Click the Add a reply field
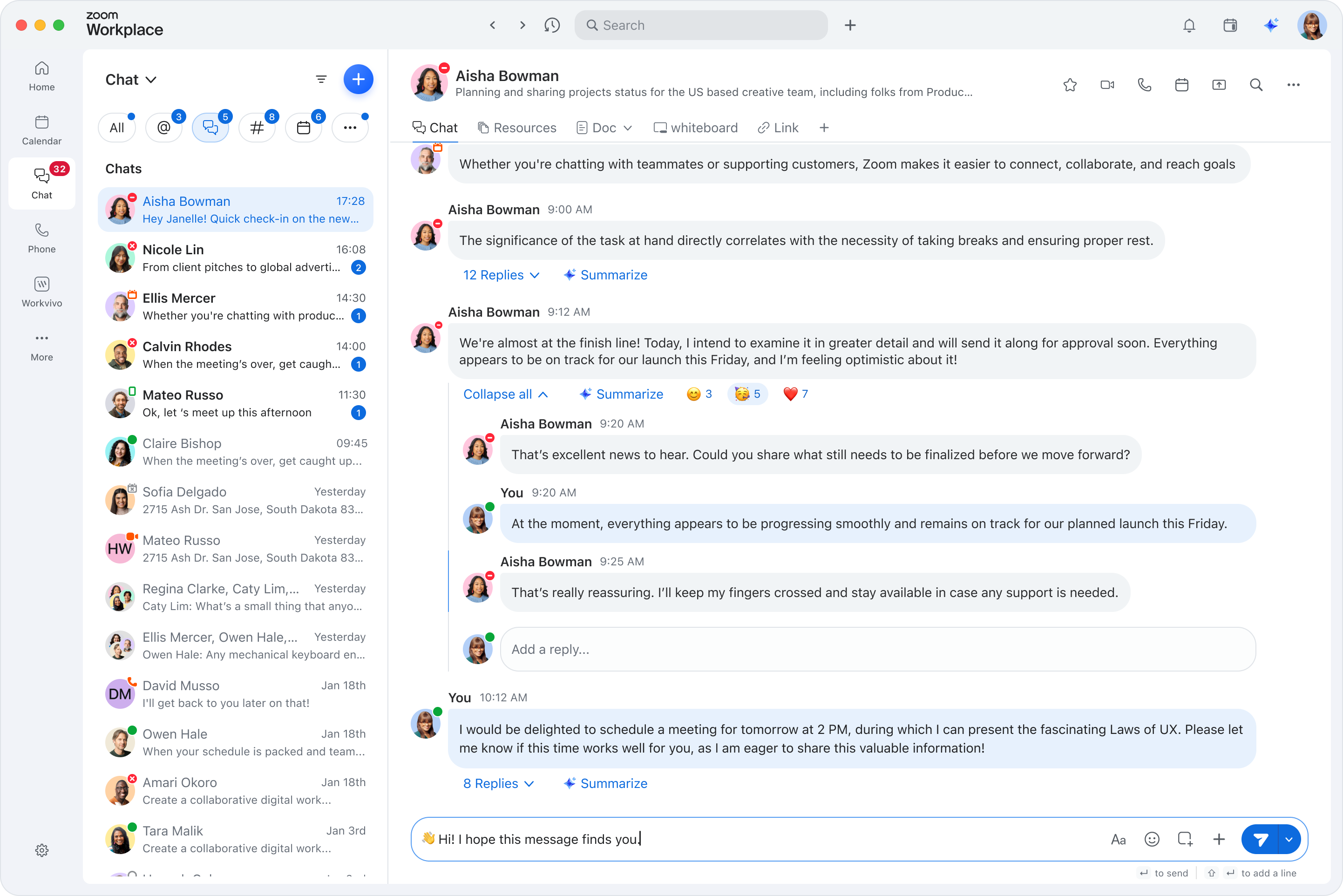 (x=877, y=649)
